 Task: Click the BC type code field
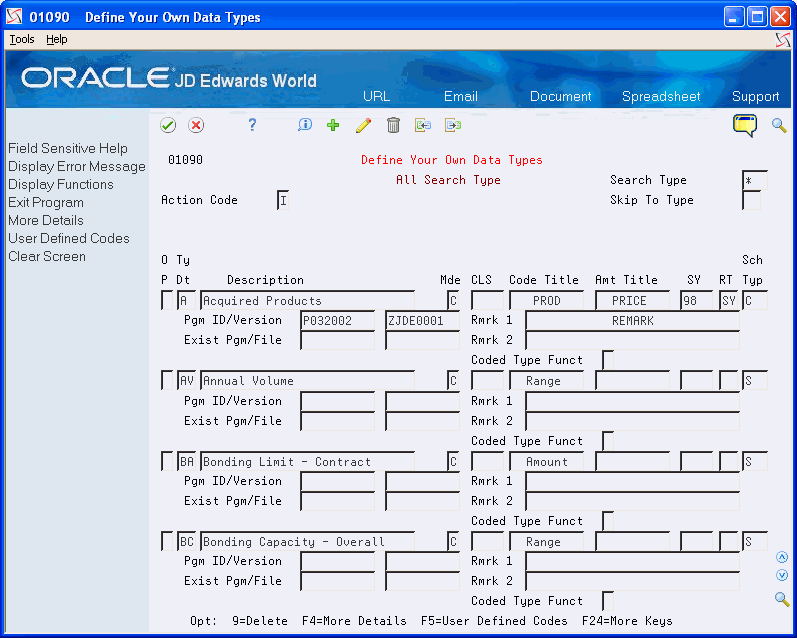(x=187, y=542)
